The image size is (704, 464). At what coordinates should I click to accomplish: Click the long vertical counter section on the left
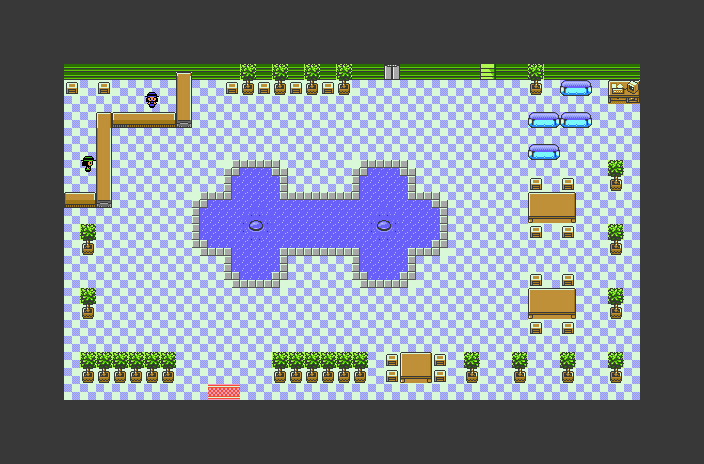click(x=104, y=158)
